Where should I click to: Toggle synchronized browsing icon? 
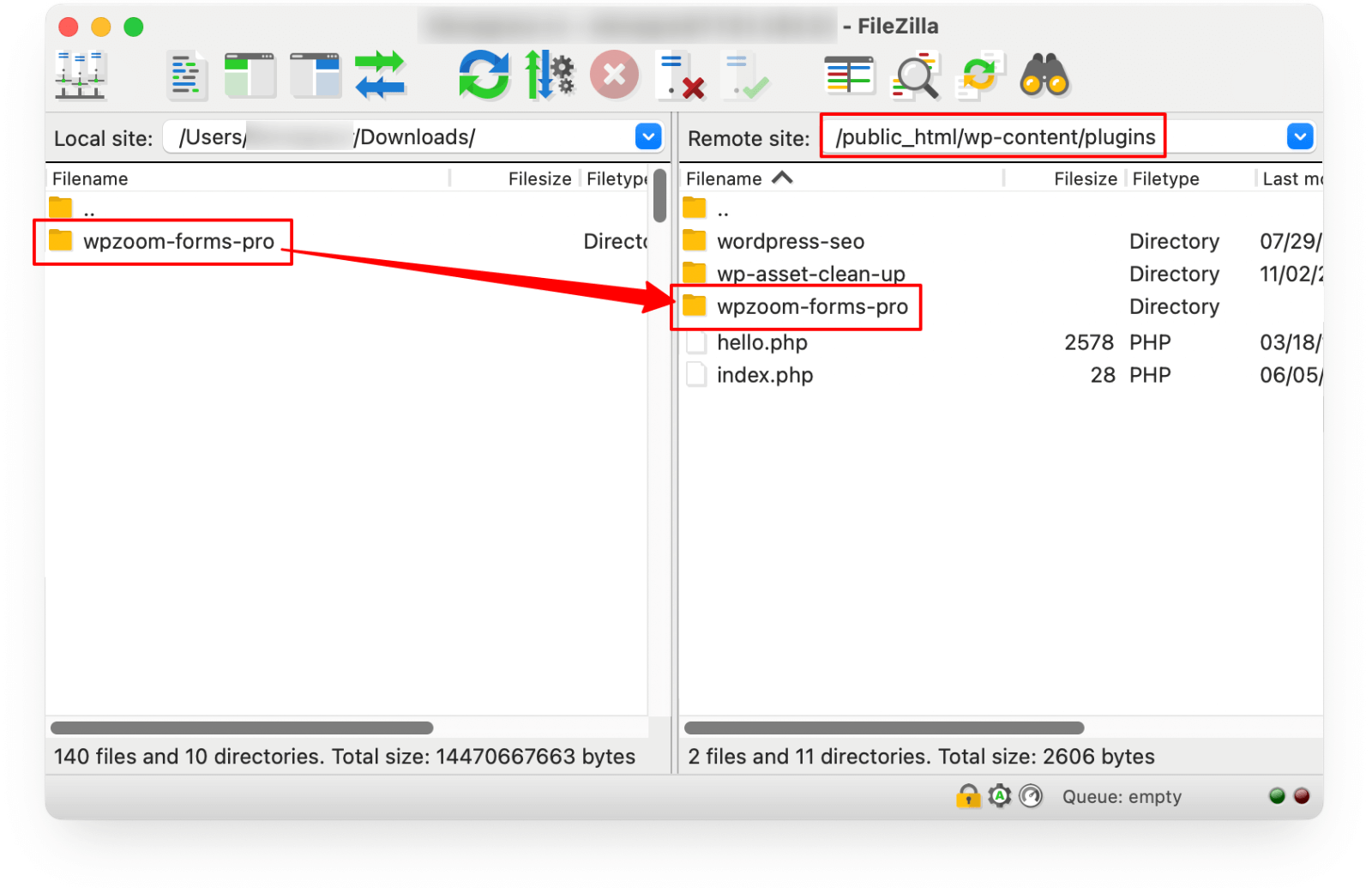(979, 76)
